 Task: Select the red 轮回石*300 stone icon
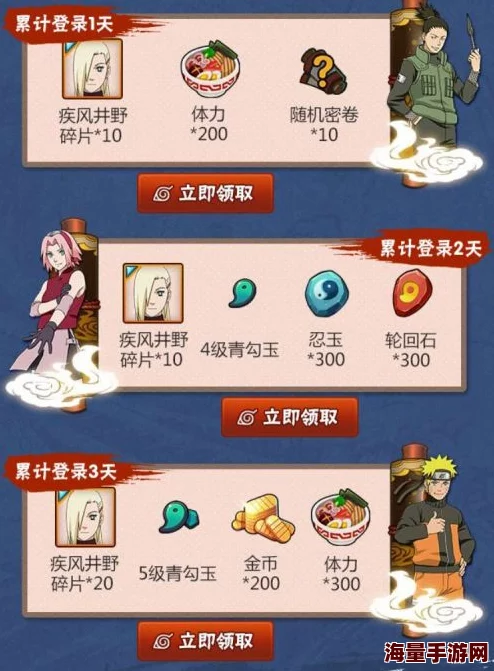(x=410, y=293)
